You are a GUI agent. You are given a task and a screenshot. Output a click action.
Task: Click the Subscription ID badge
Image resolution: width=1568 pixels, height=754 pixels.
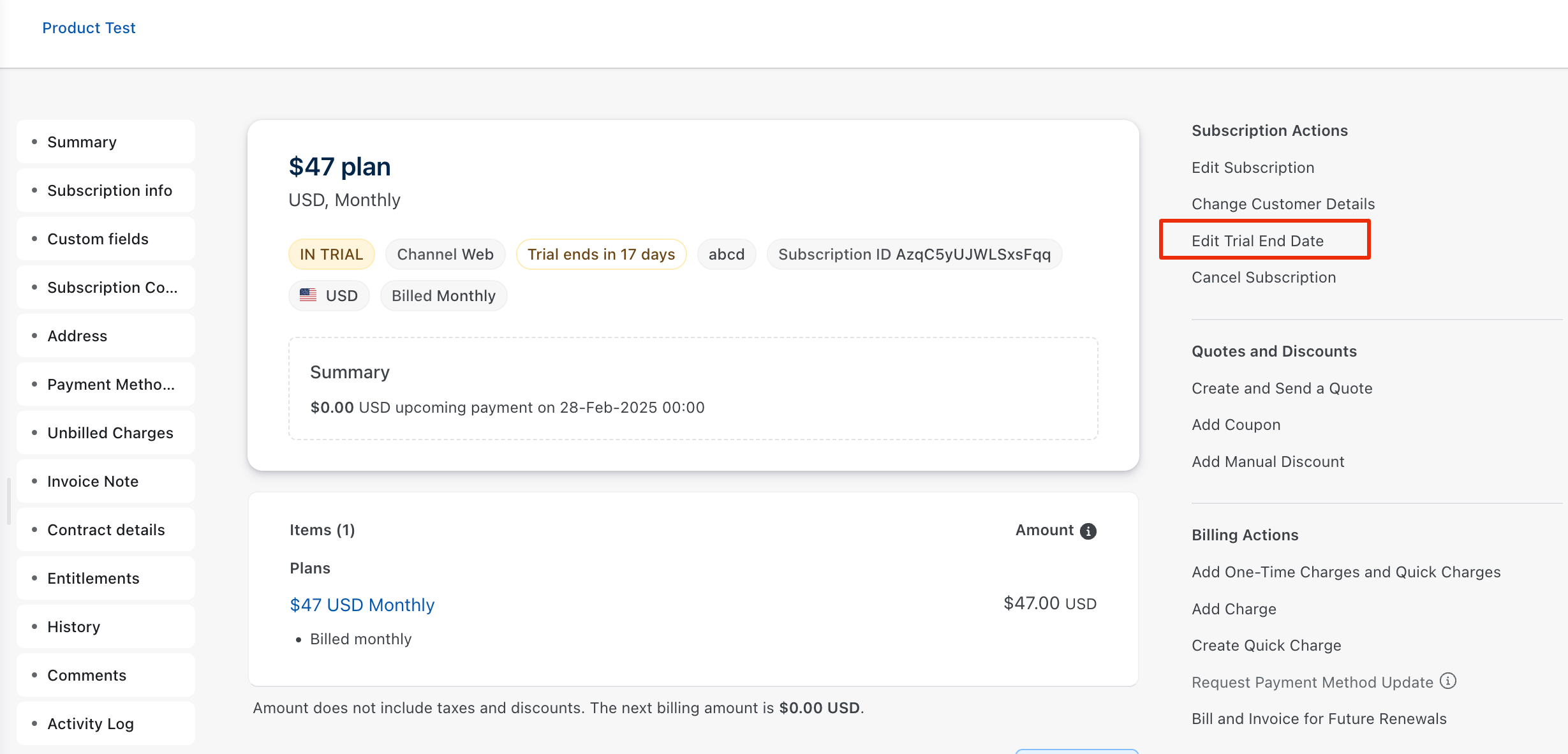(x=913, y=254)
